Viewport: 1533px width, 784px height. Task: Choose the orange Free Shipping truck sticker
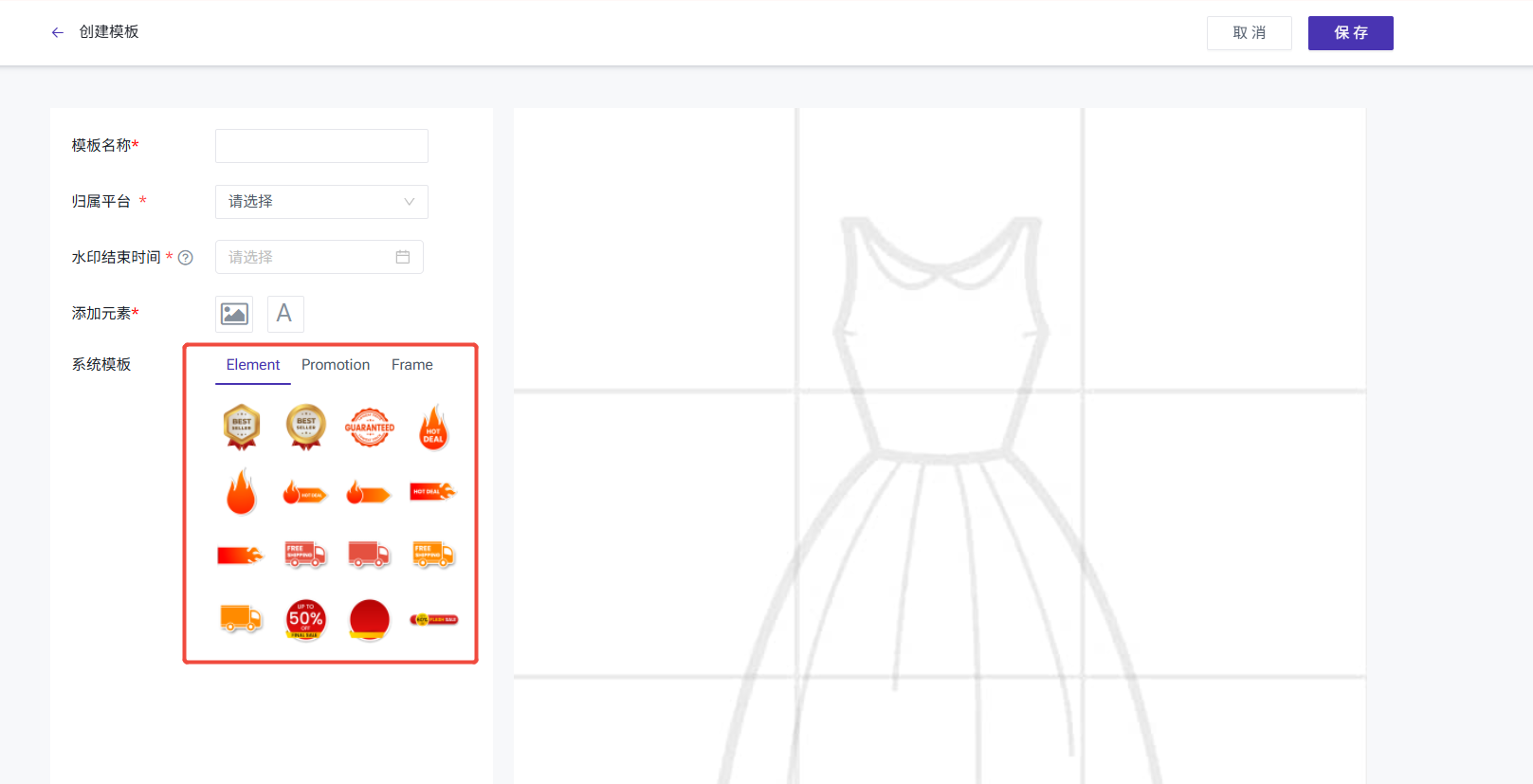pos(433,555)
